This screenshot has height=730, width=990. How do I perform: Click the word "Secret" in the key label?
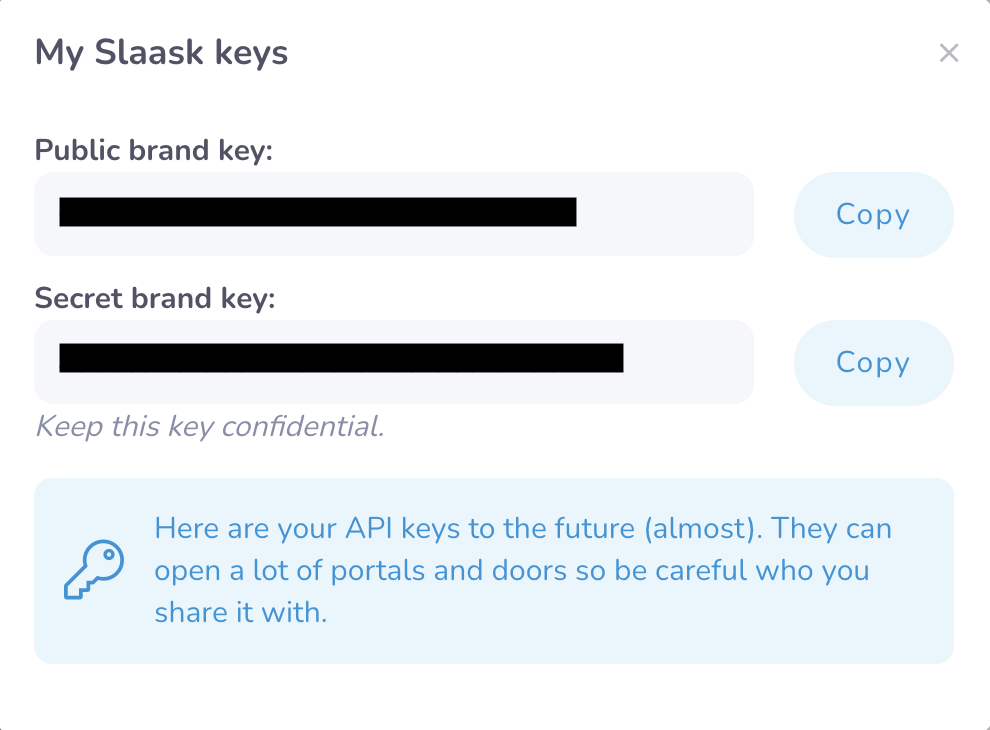coord(79,298)
